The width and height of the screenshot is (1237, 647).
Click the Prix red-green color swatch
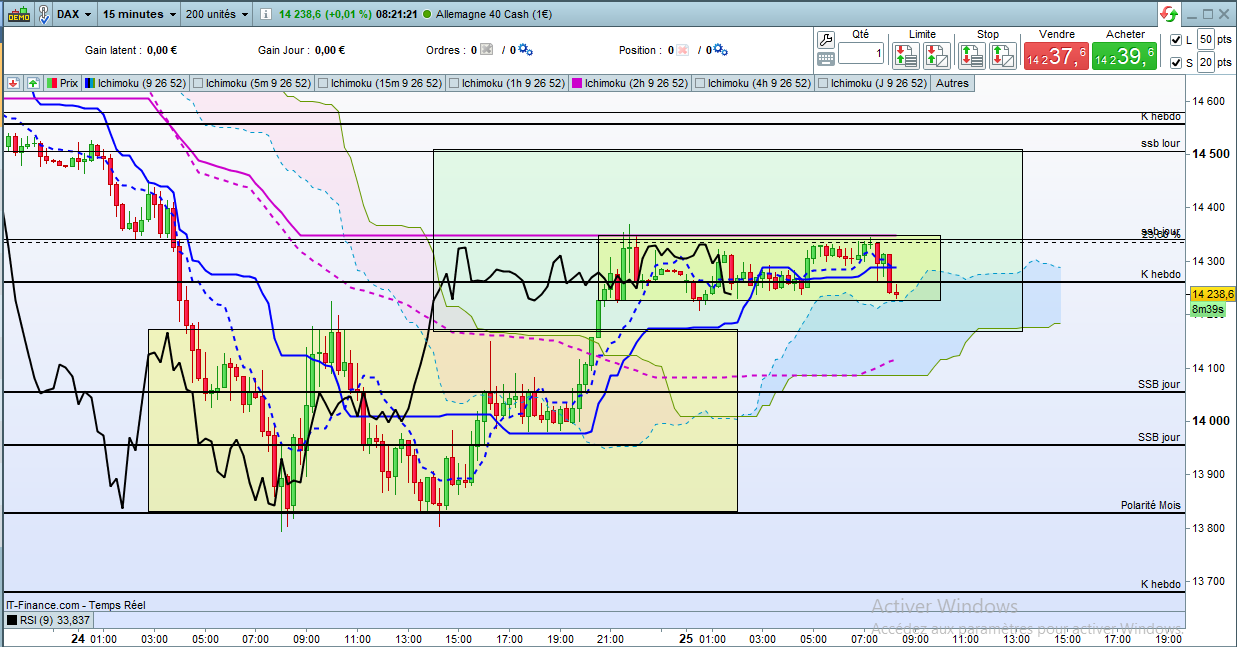click(x=53, y=83)
